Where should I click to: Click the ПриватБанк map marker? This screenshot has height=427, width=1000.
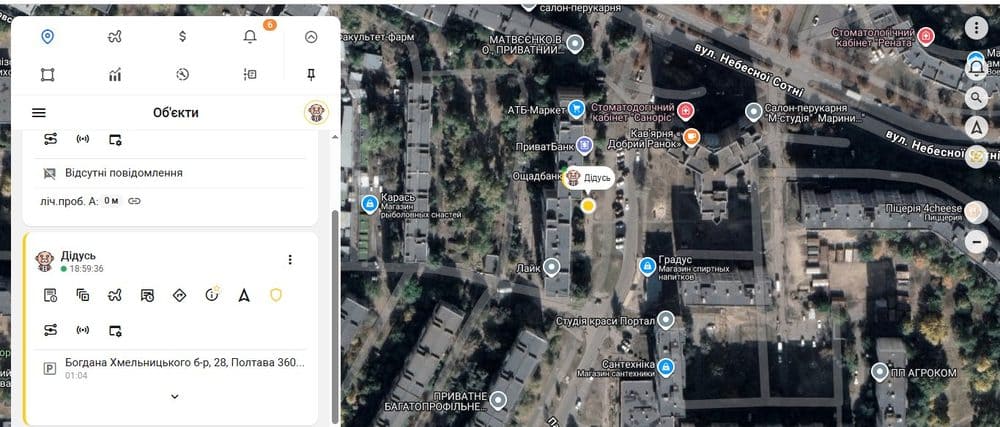[584, 146]
